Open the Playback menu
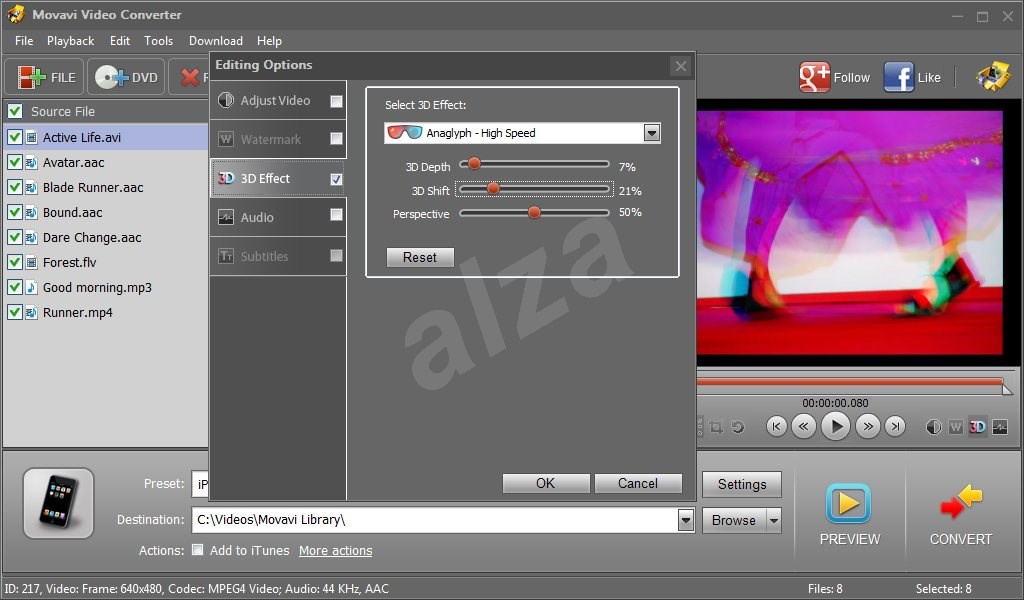Image resolution: width=1024 pixels, height=600 pixels. pyautogui.click(x=71, y=40)
